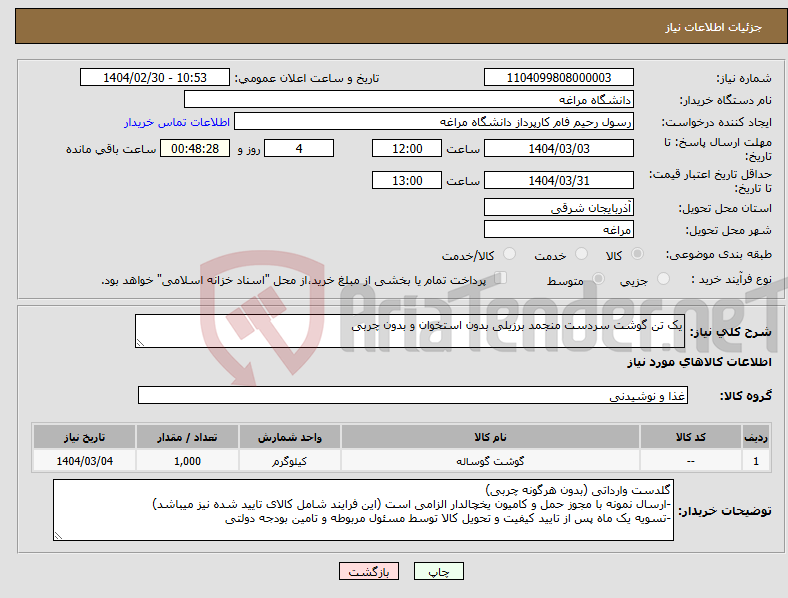This screenshot has width=788, height=598.
Task: Click the response deadline date 1404/03/03
Action: [558, 148]
